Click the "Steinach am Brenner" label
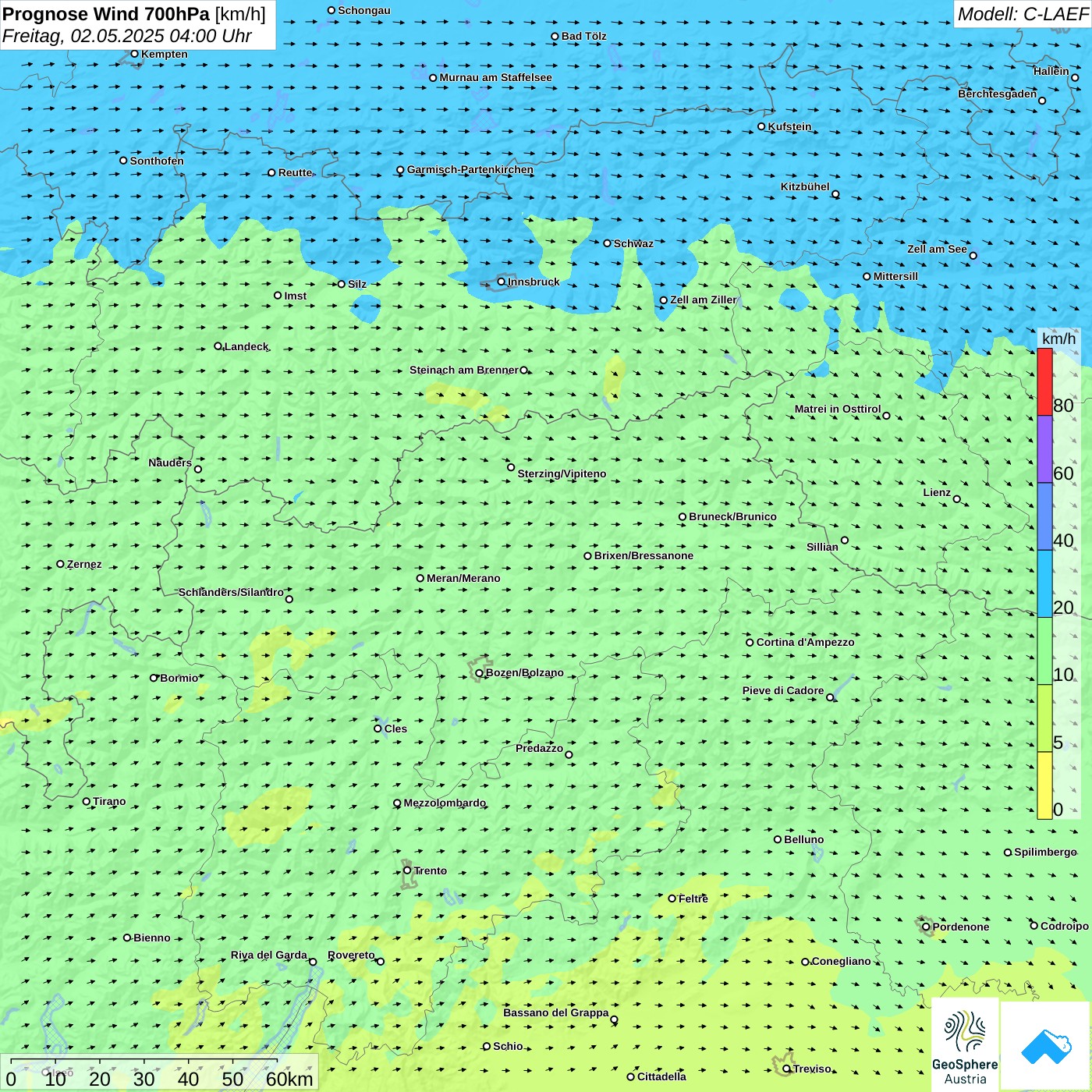 [x=464, y=370]
